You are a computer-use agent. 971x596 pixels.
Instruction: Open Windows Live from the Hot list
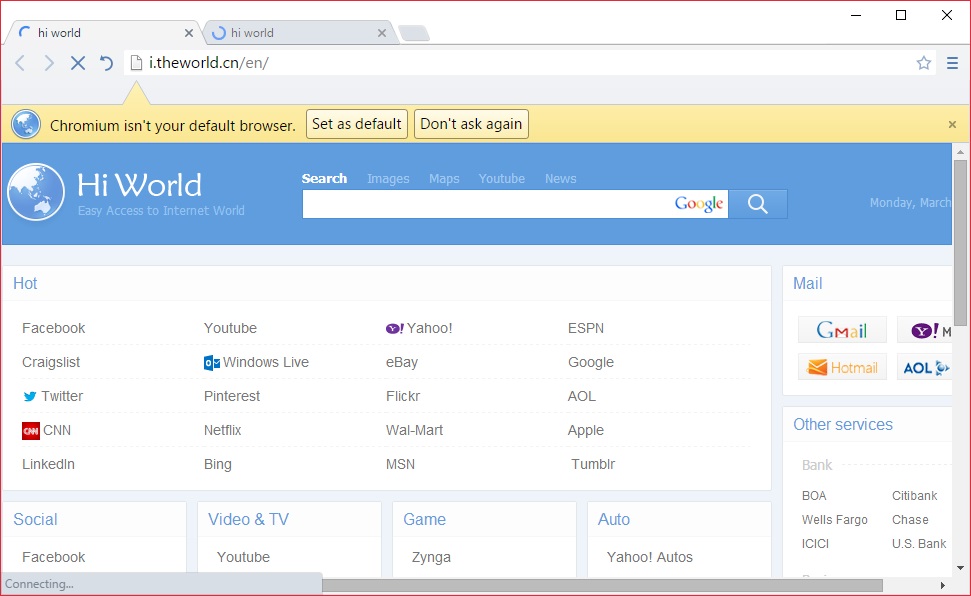pos(256,362)
